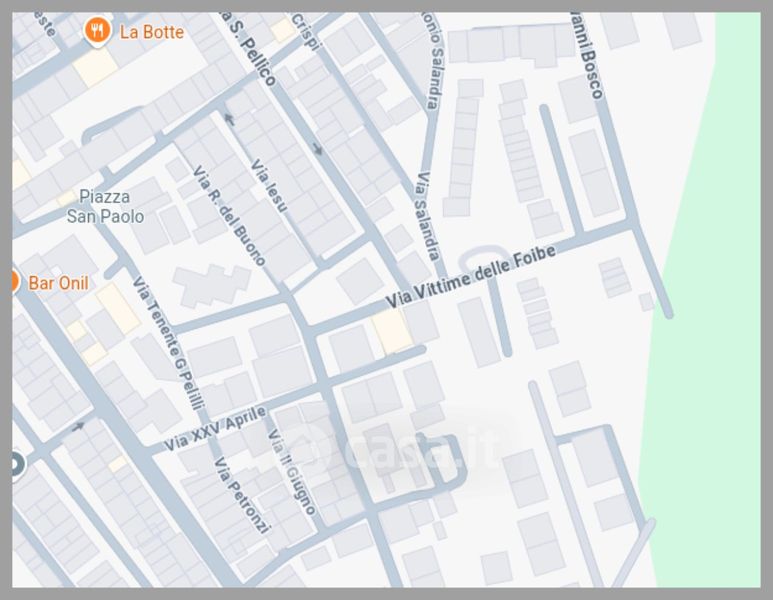Click the Via Petronzi street label

click(x=243, y=495)
